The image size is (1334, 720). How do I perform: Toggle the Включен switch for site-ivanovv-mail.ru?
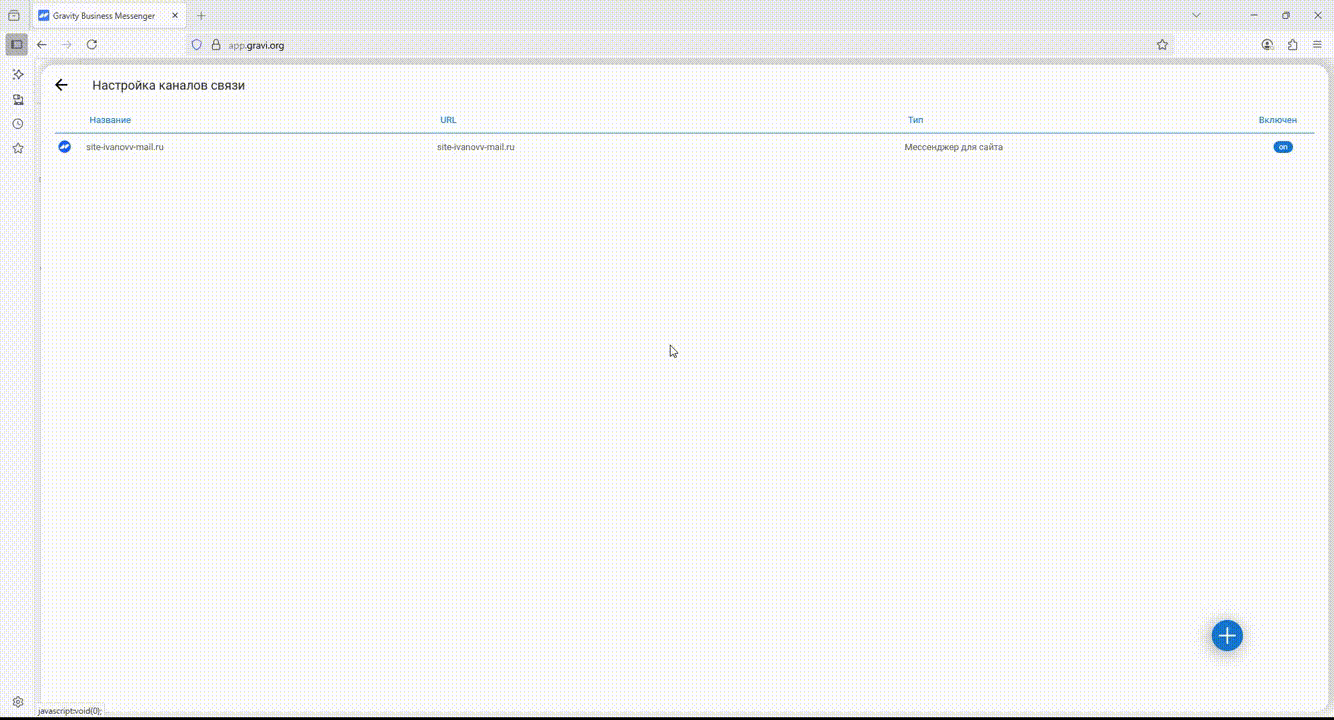[1282, 147]
